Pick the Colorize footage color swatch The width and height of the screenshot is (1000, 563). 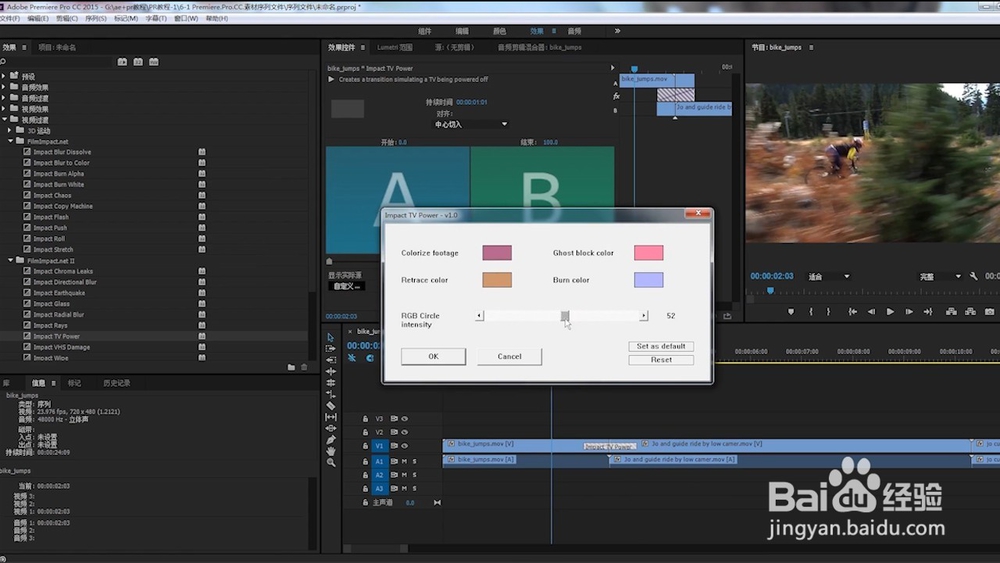(x=497, y=252)
